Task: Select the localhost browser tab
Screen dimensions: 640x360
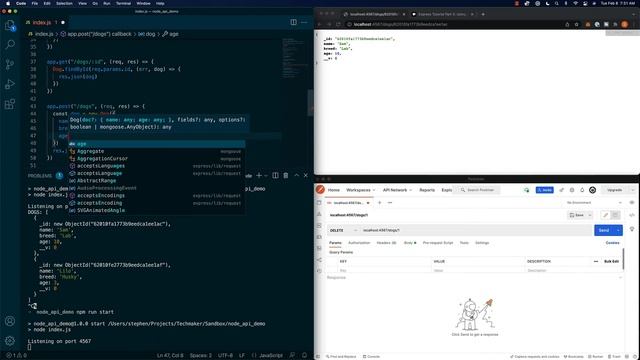Action: (x=373, y=14)
